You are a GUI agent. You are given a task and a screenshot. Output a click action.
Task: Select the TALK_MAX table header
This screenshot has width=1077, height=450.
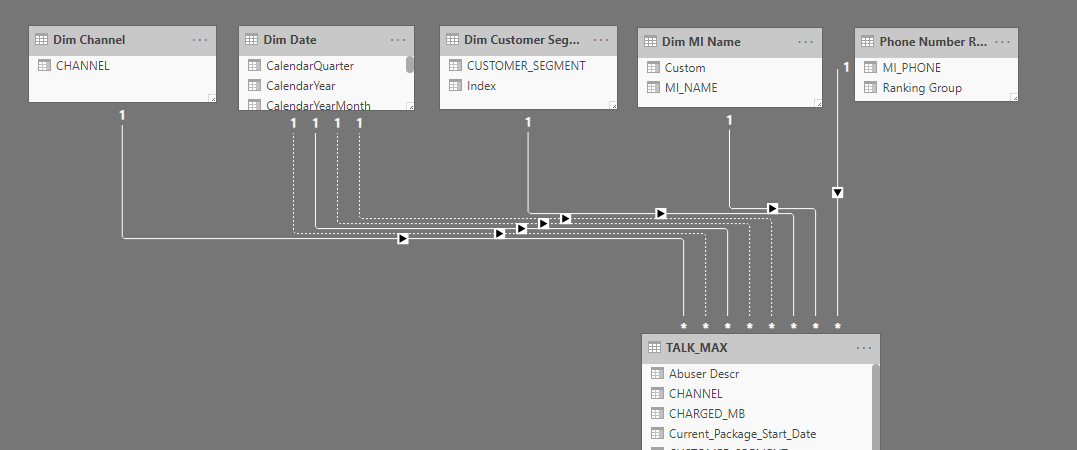pyautogui.click(x=761, y=349)
